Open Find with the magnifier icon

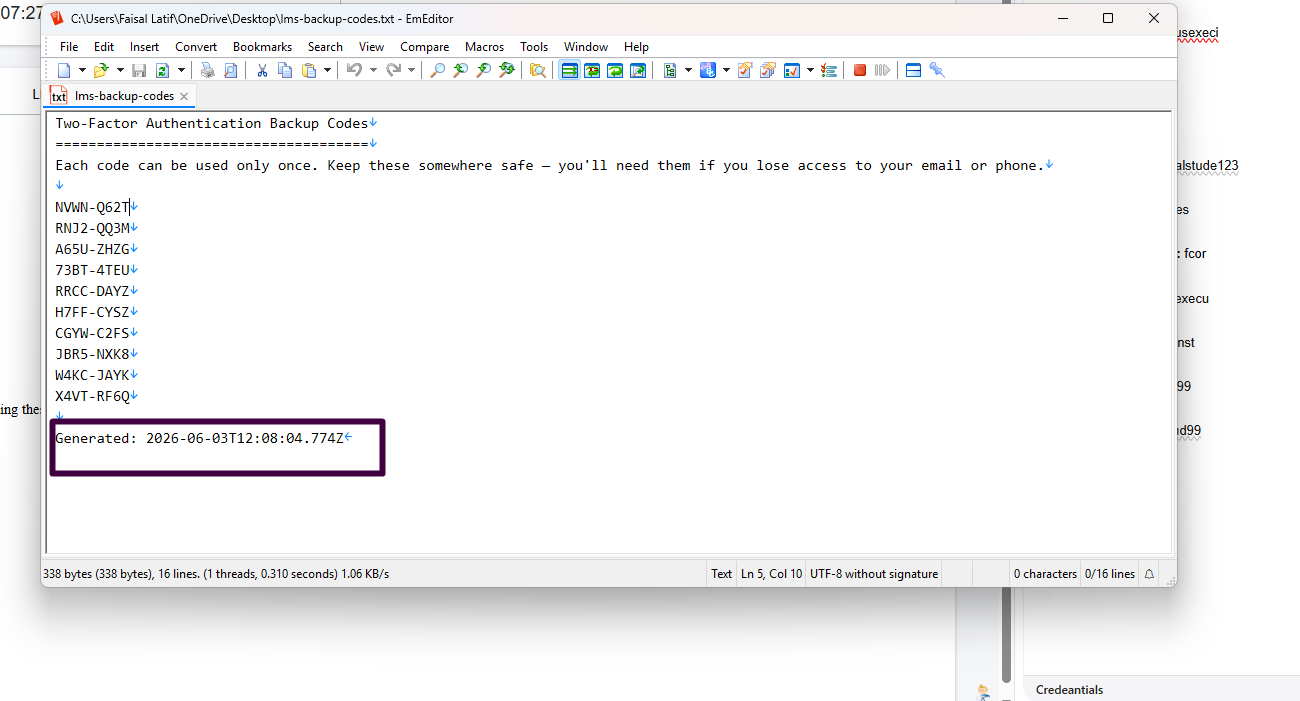pyautogui.click(x=437, y=70)
